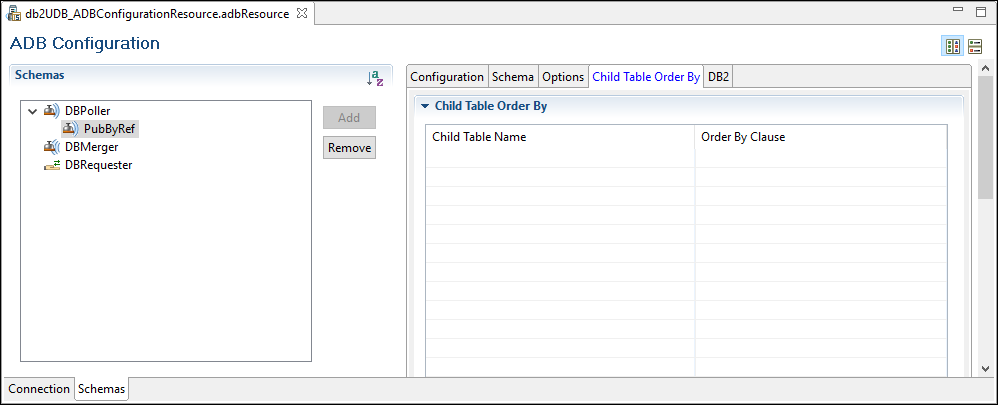
Task: Collapse the DBPoller tree node
Action: pos(33,110)
